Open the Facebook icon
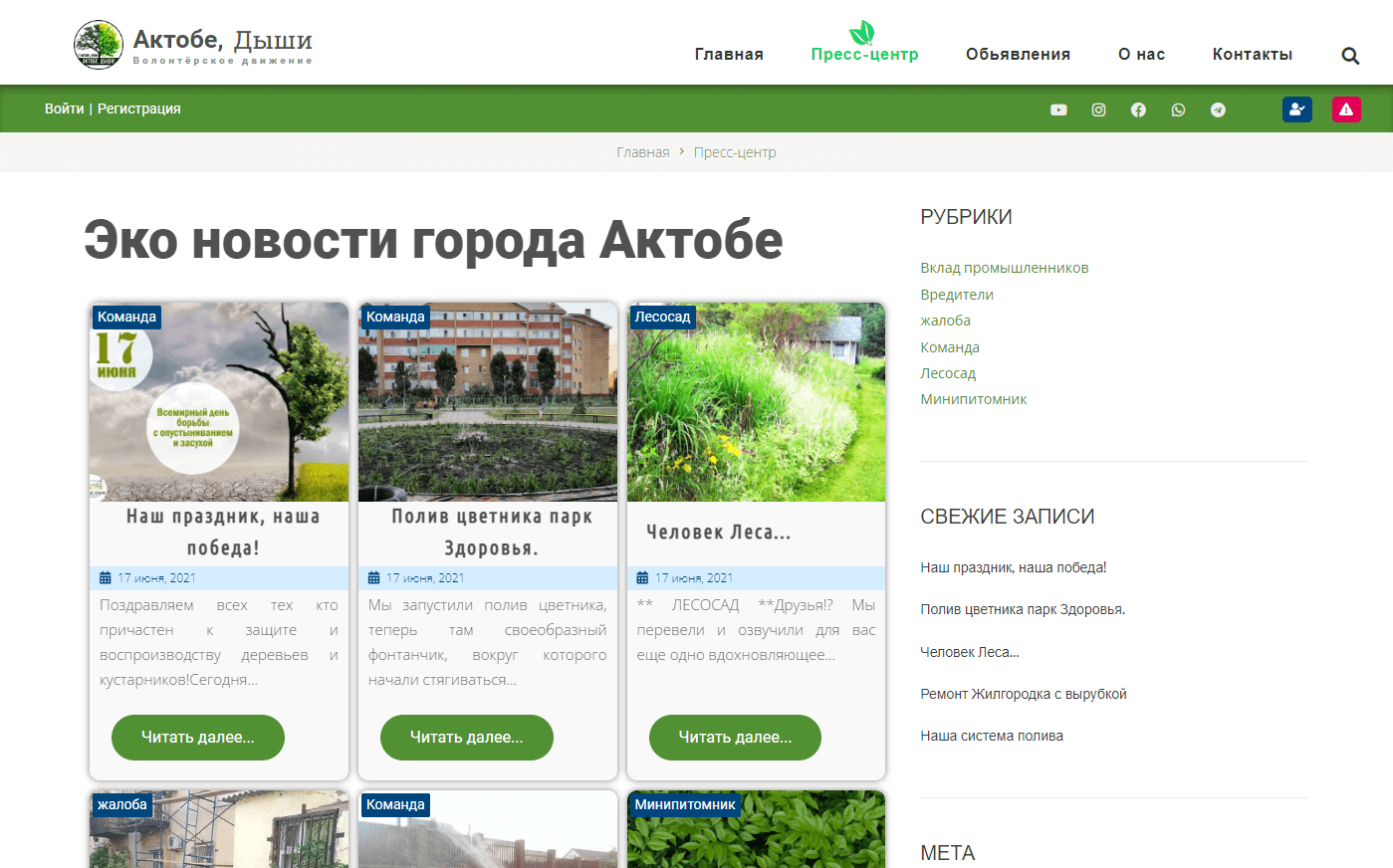This screenshot has height=868, width=1393. tap(1138, 109)
